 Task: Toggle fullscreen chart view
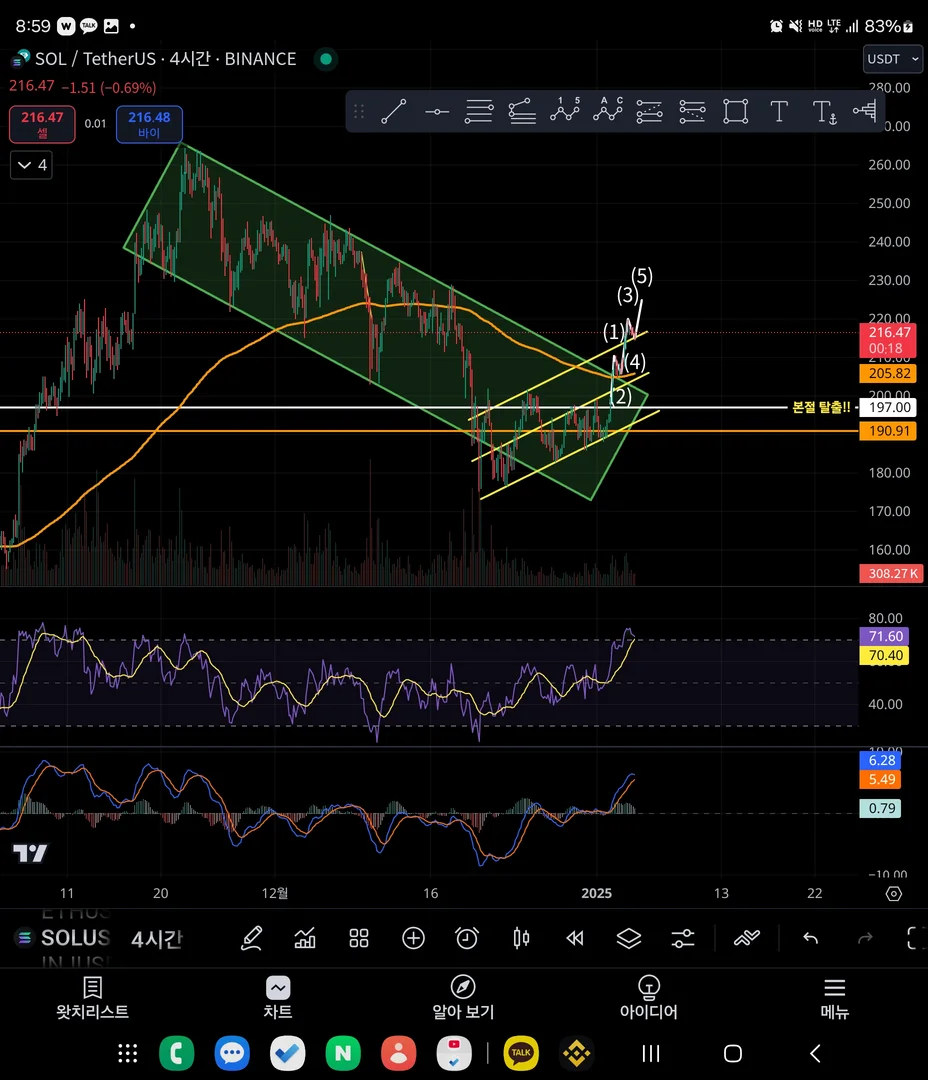pos(914,938)
